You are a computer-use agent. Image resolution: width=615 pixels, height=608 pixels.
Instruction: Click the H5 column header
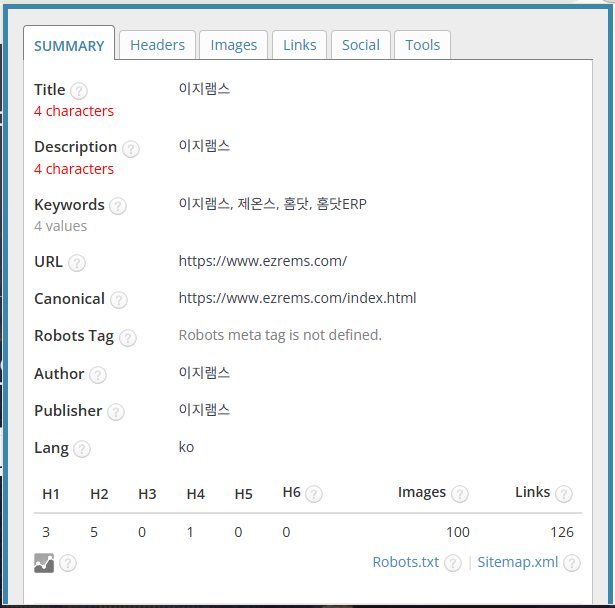243,494
